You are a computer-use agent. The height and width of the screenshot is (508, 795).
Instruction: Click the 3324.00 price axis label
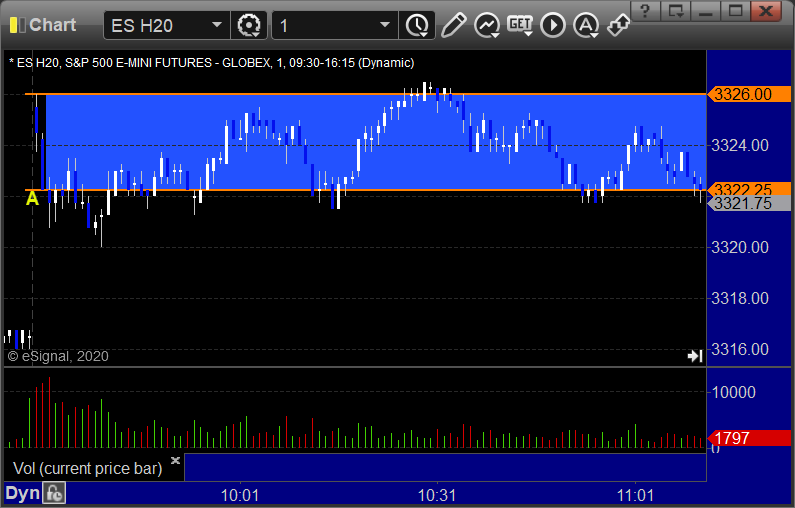(740, 146)
